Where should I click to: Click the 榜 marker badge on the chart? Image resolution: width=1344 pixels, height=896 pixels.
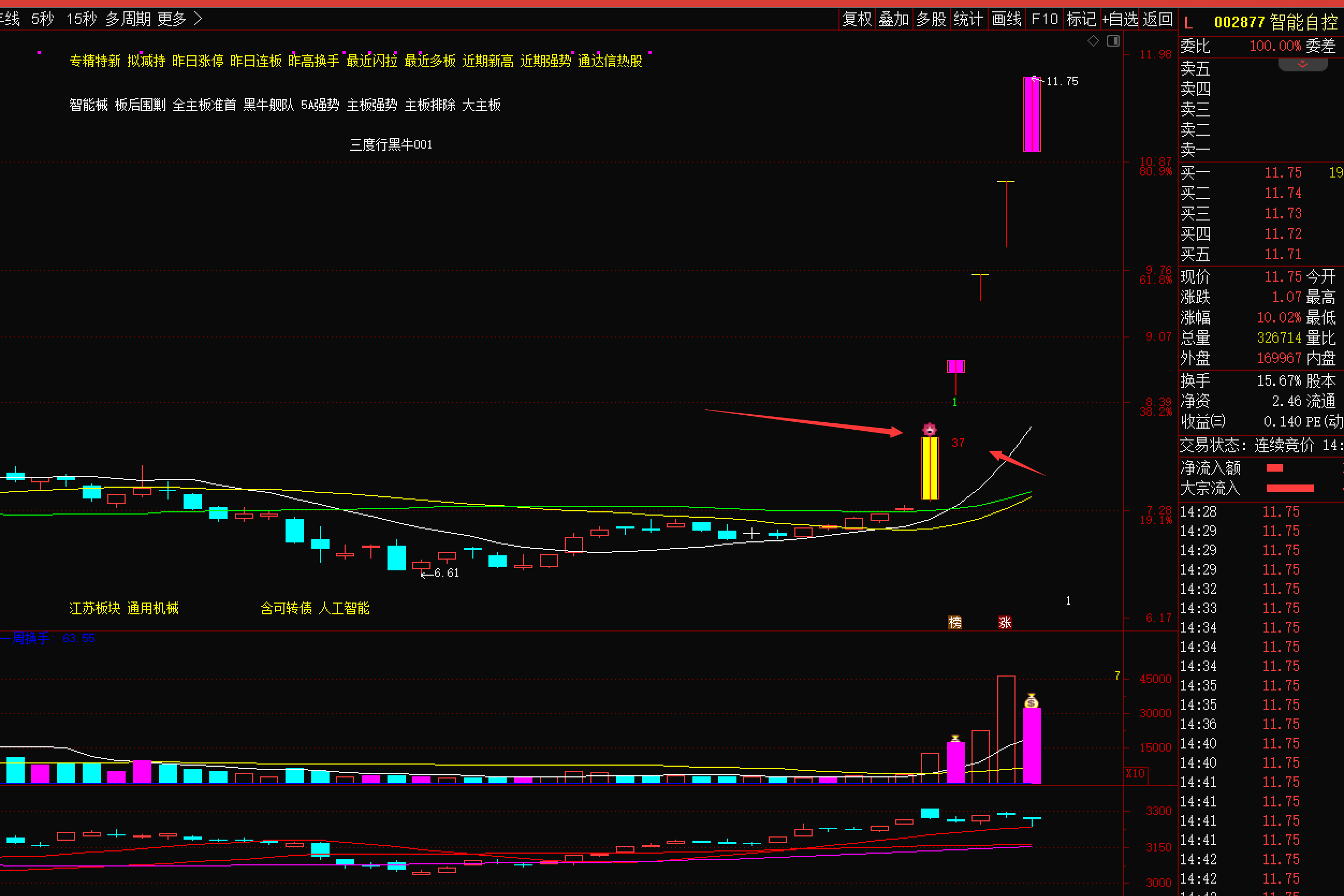(955, 622)
